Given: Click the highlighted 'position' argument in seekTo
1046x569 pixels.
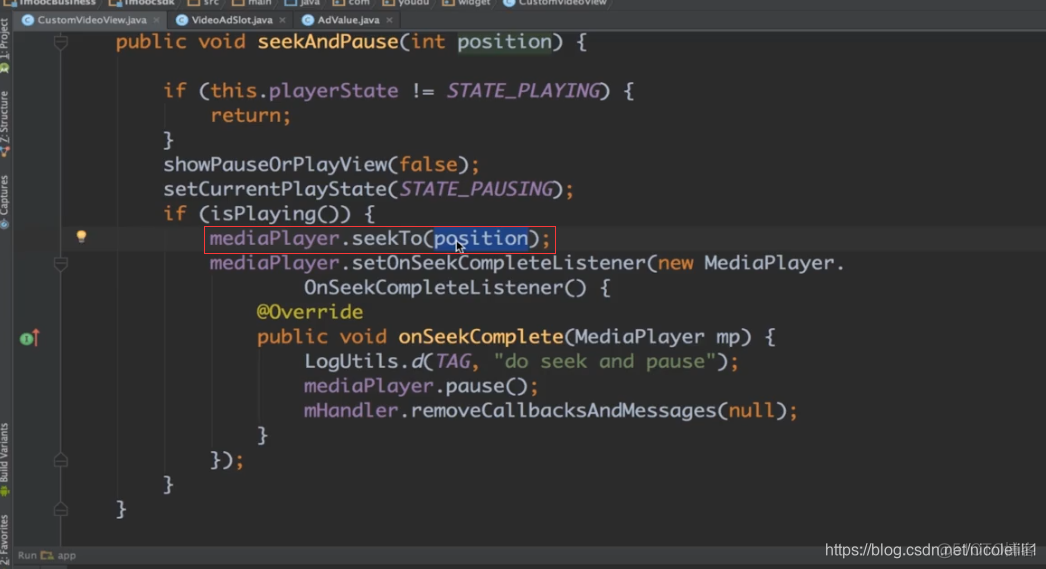Looking at the screenshot, I should point(480,239).
